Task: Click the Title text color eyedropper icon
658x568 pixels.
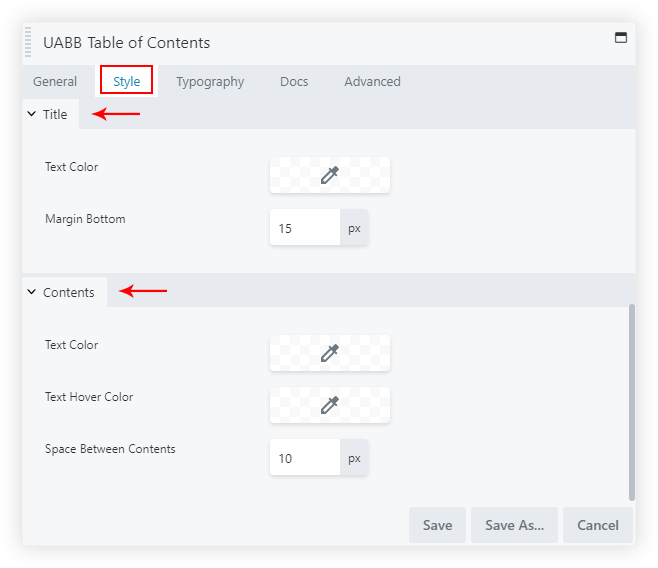Action: click(x=330, y=175)
